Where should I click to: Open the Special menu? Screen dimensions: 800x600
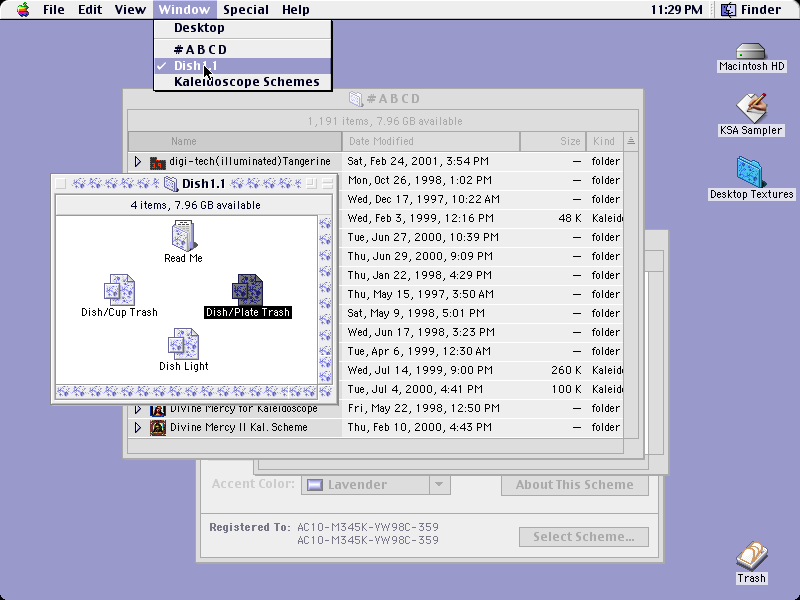point(246,10)
